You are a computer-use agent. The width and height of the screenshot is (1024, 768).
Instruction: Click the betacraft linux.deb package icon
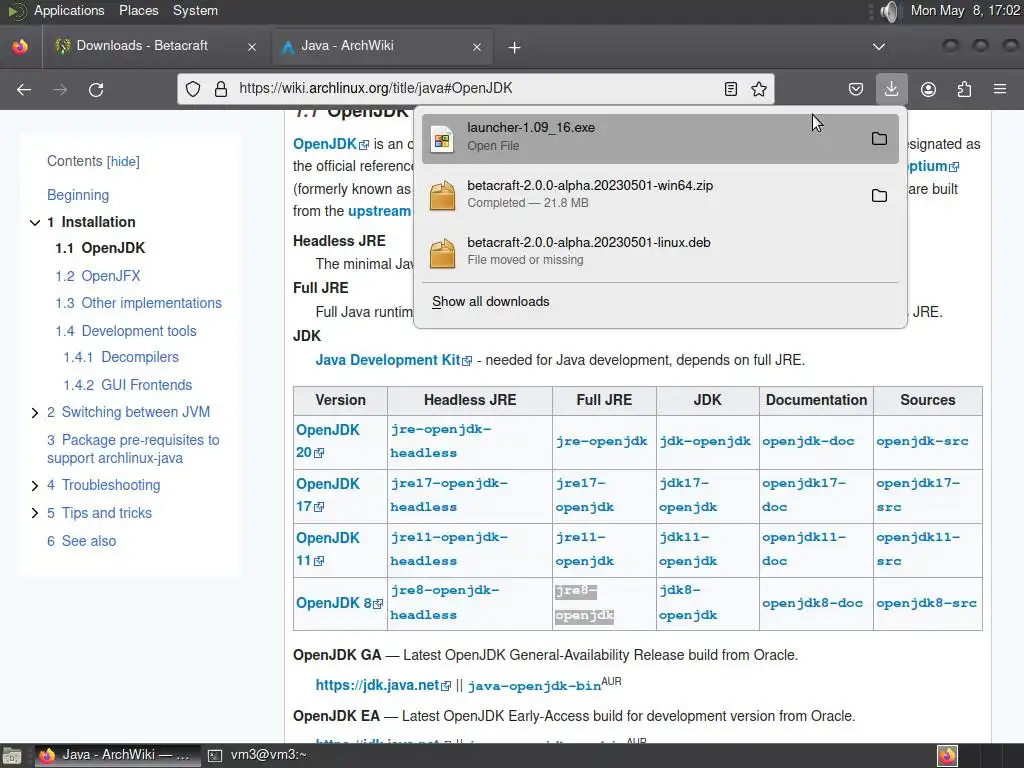(x=442, y=252)
